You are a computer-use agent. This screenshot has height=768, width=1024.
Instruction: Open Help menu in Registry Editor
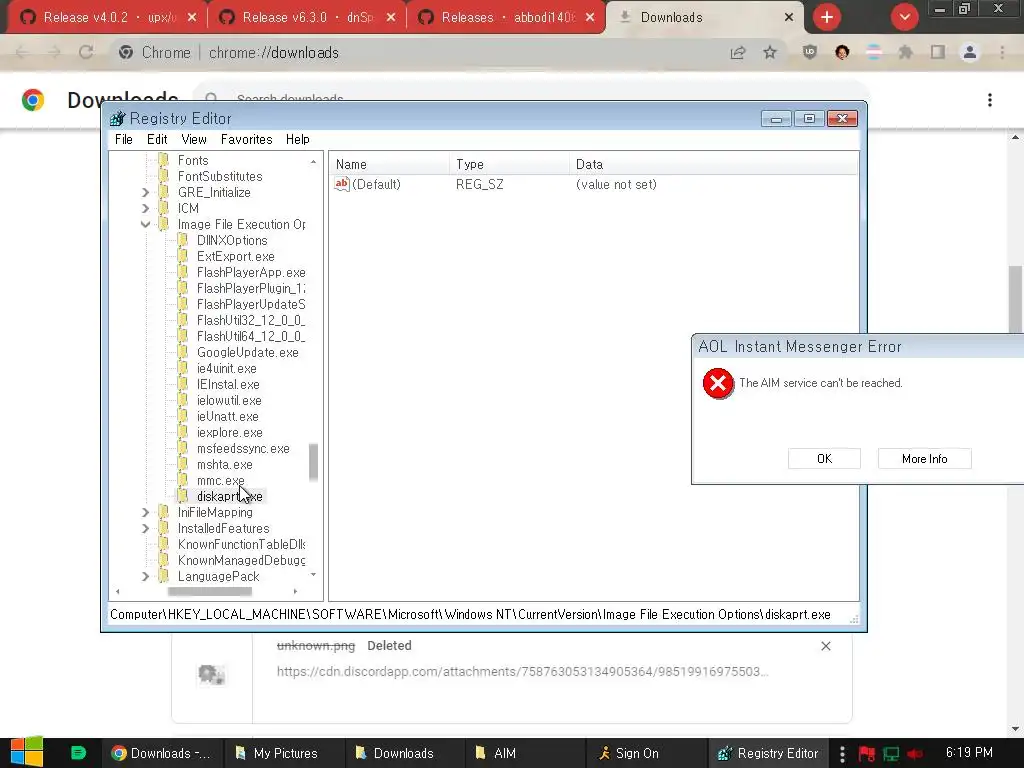pyautogui.click(x=297, y=140)
